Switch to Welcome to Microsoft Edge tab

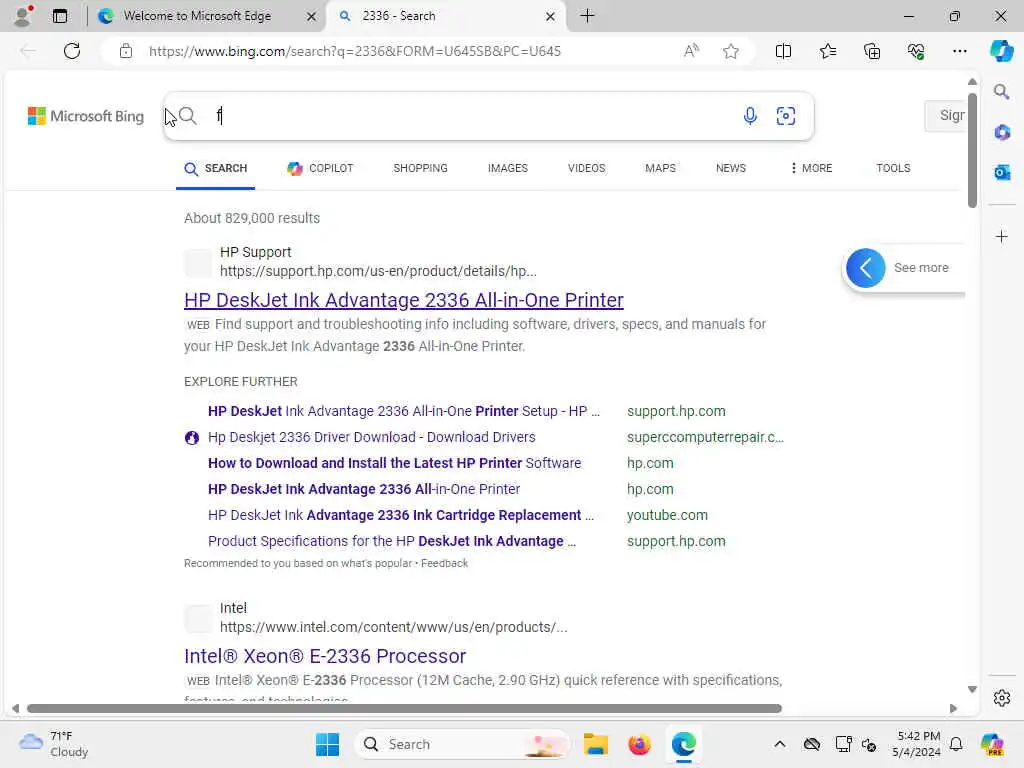[x=197, y=16]
